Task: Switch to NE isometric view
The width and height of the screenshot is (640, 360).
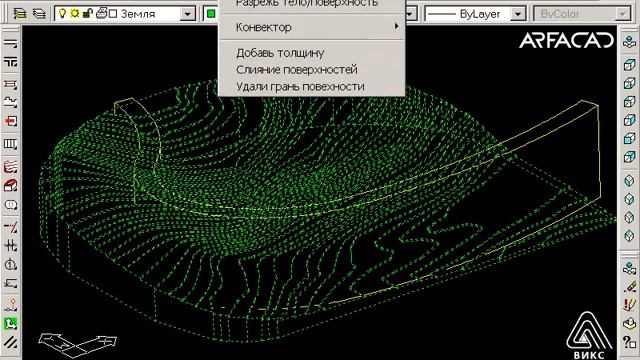Action: 629,218
